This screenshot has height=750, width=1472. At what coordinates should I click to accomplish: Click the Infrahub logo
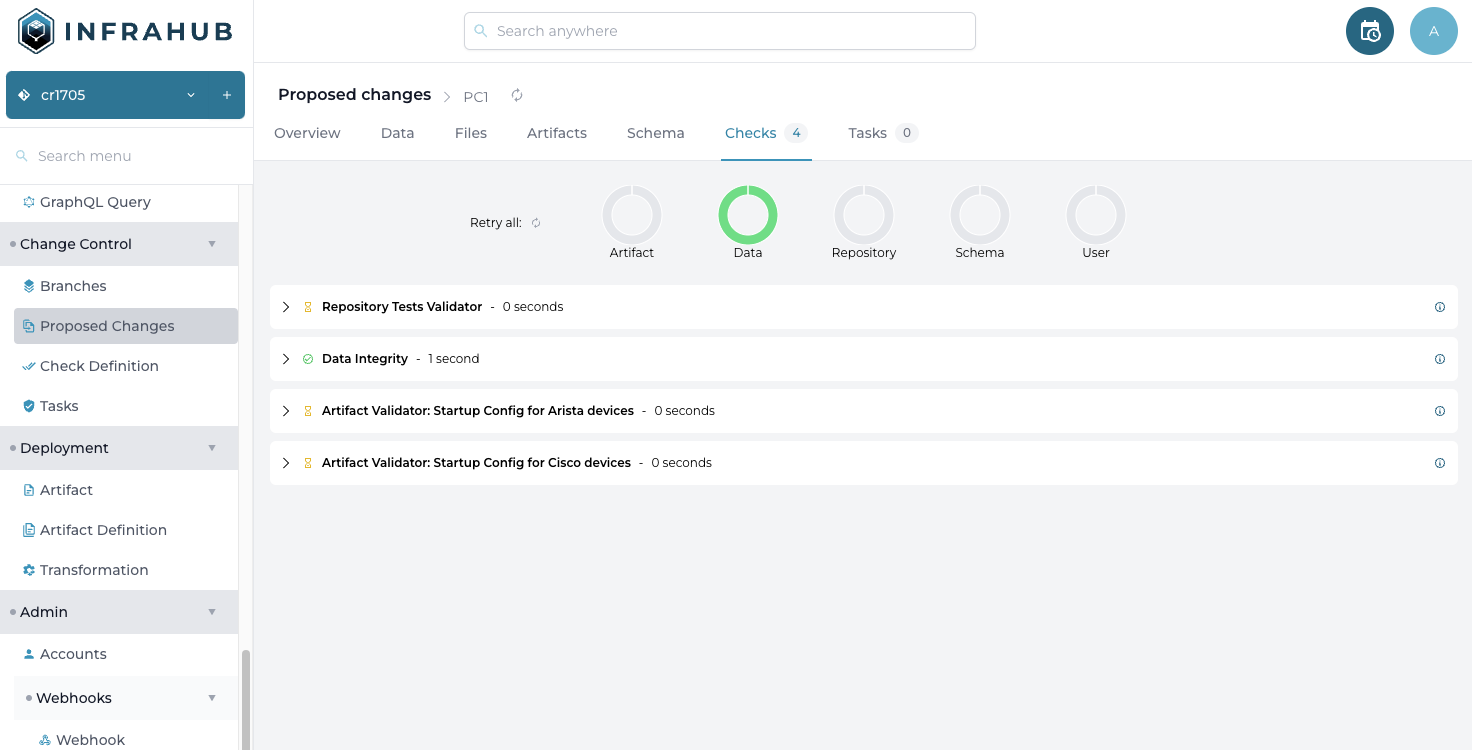pos(126,31)
